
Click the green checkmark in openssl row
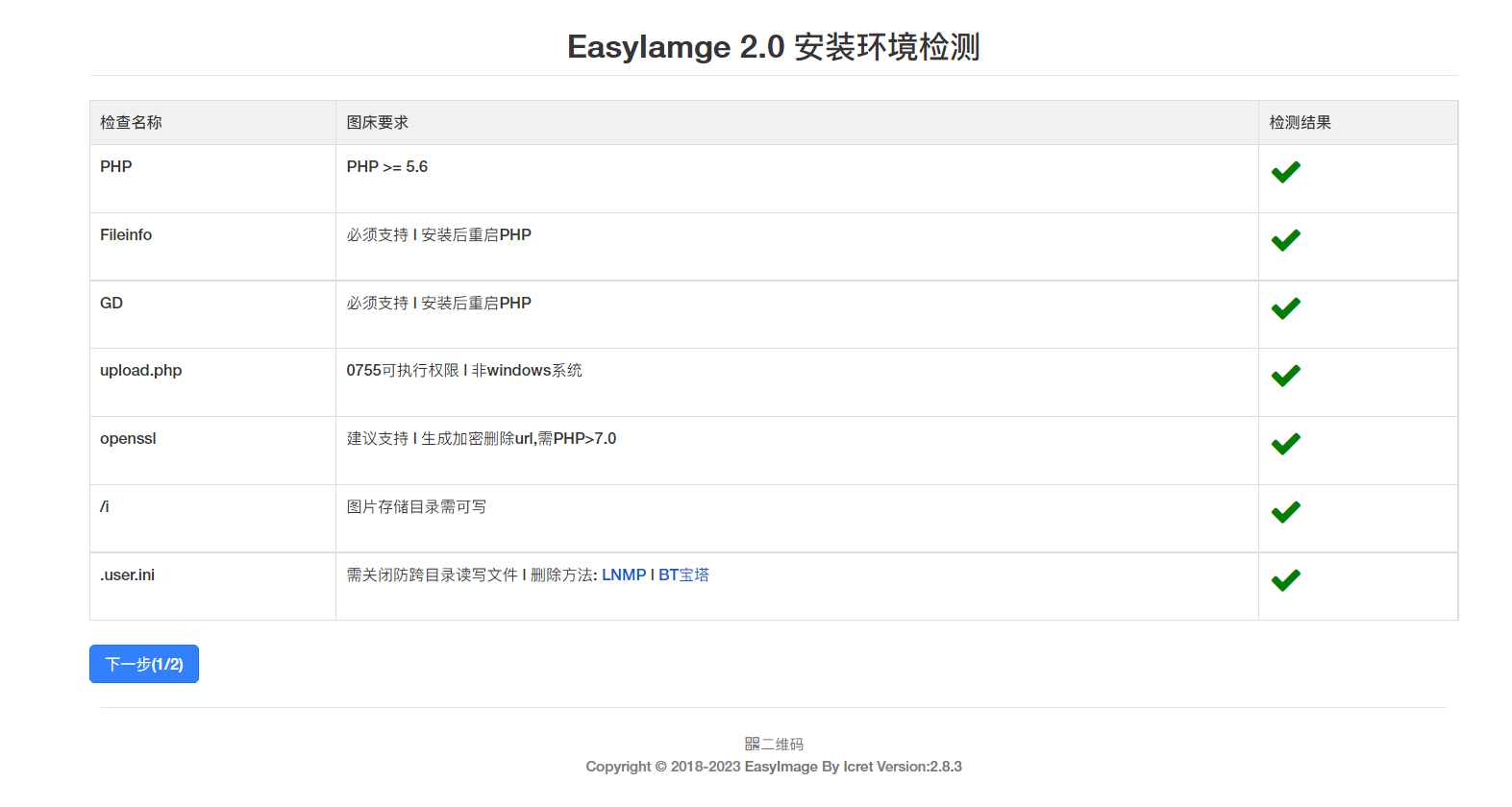(x=1285, y=444)
